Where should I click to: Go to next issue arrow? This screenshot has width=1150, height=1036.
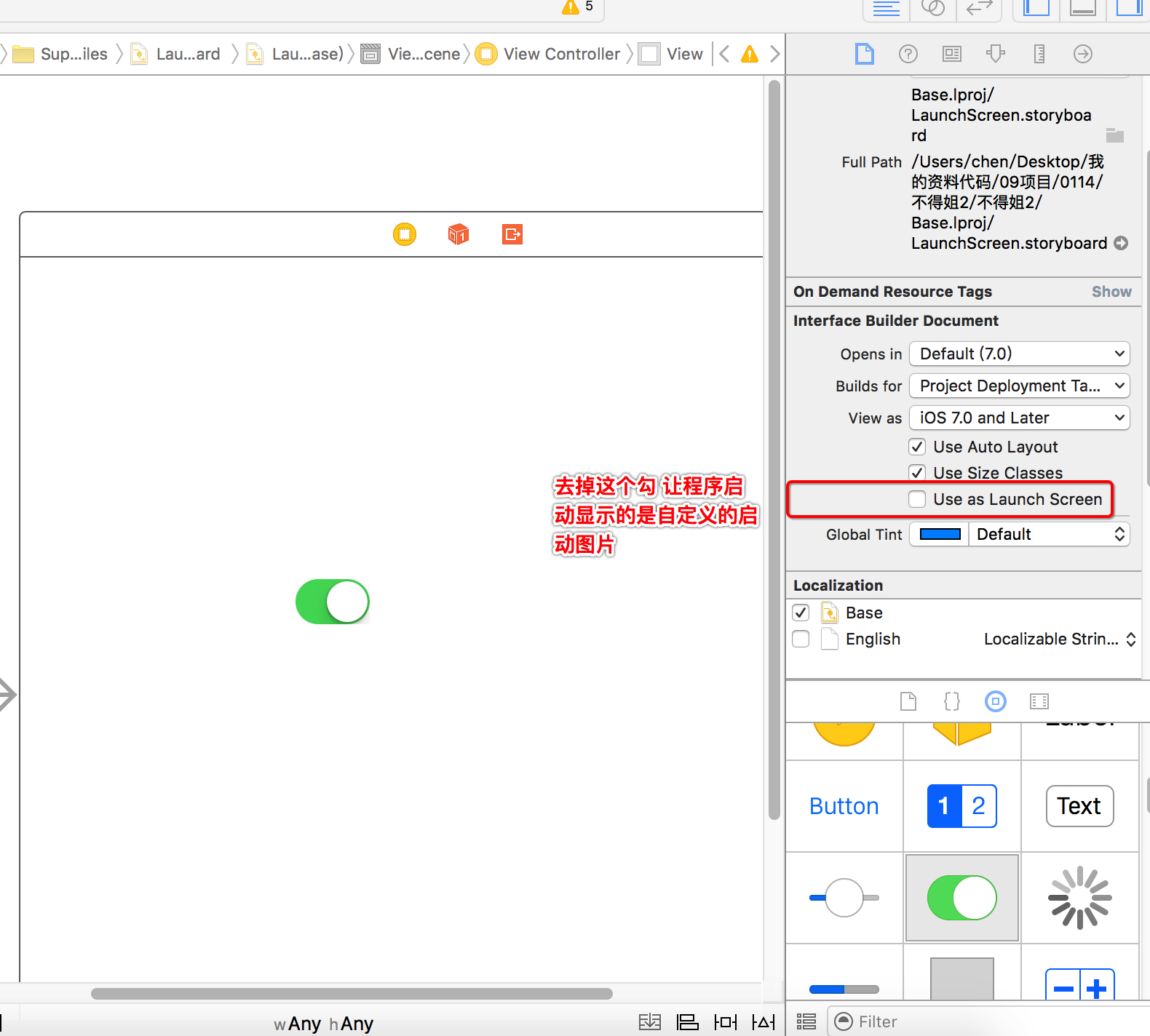coord(775,54)
